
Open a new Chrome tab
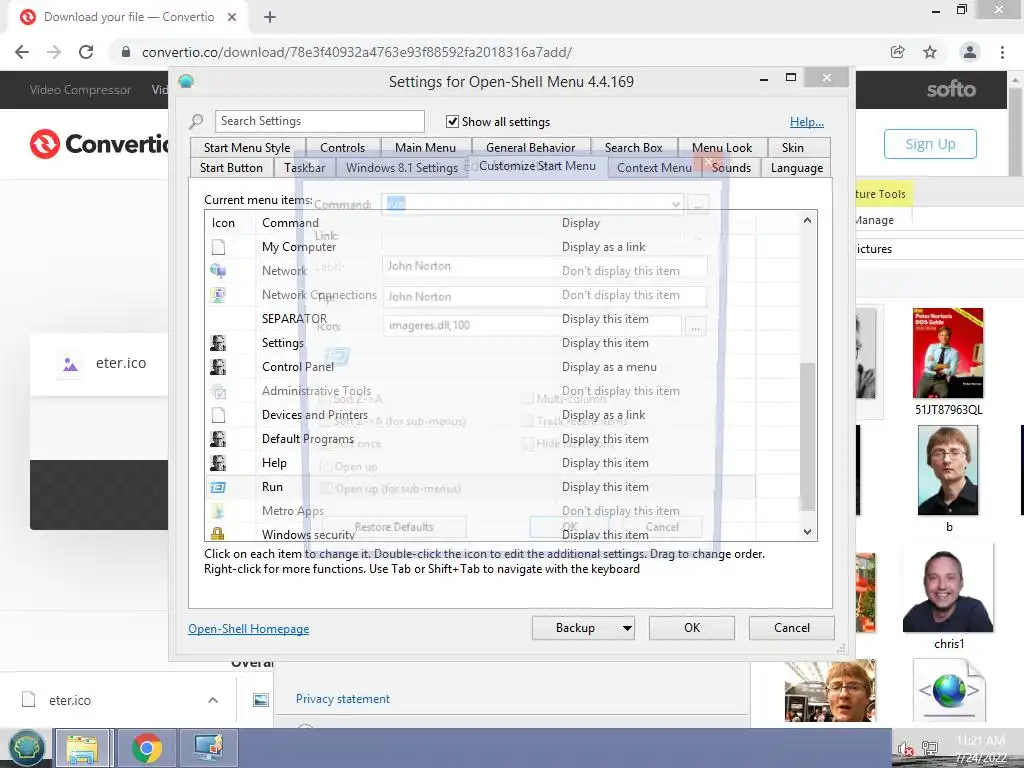point(270,17)
